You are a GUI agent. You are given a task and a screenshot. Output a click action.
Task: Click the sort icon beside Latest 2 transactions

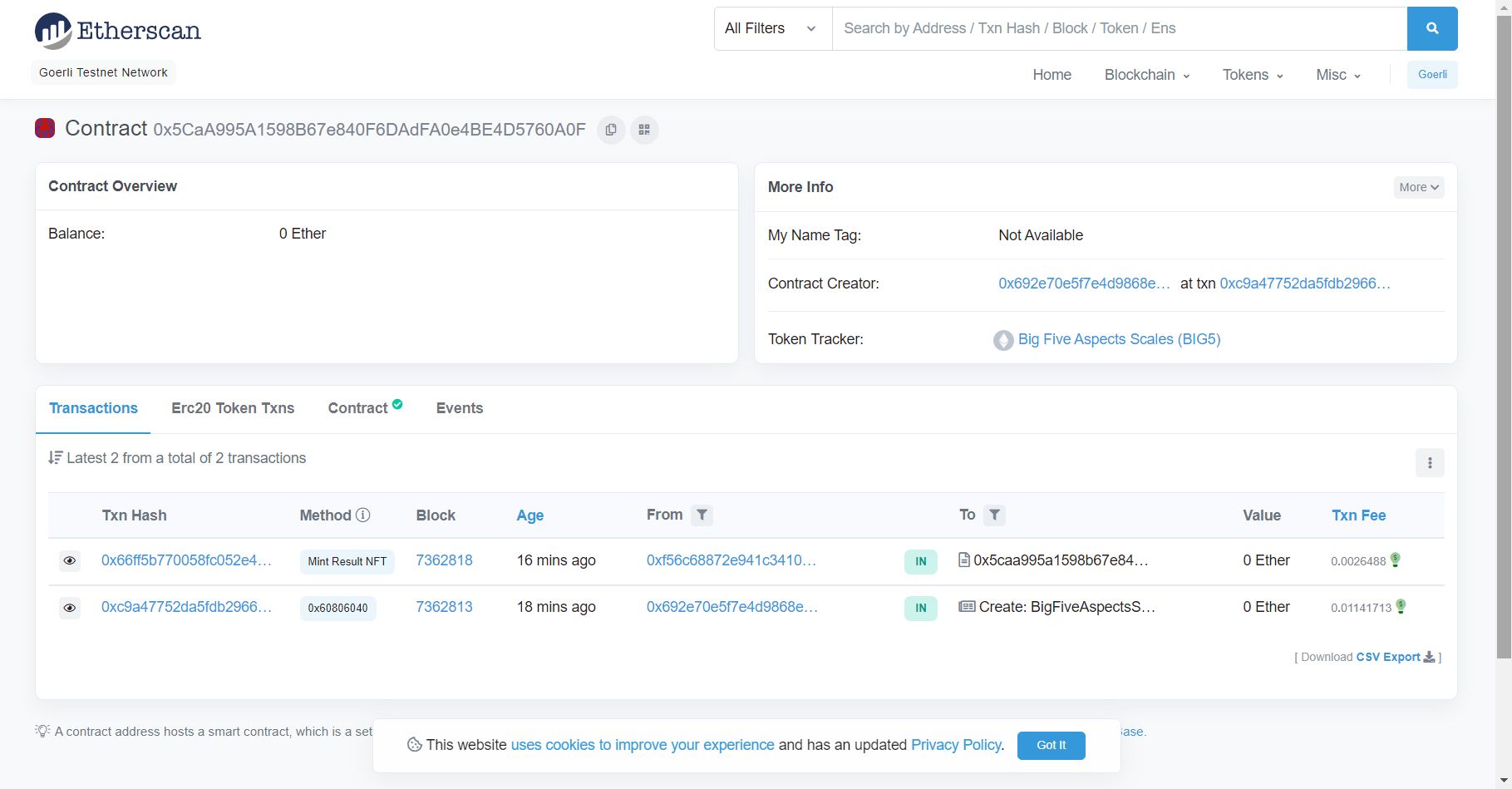tap(55, 457)
